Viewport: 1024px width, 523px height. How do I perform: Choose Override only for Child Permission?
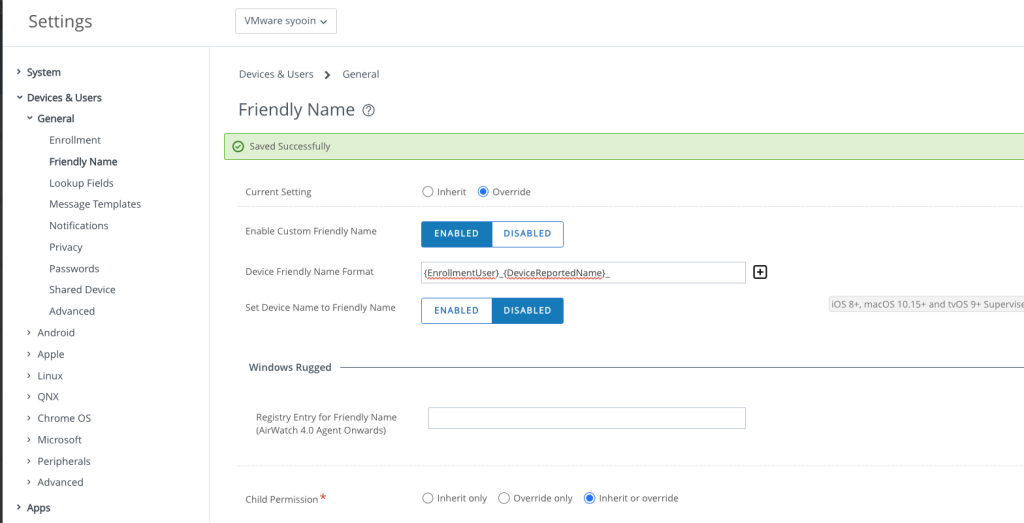pyautogui.click(x=504, y=498)
